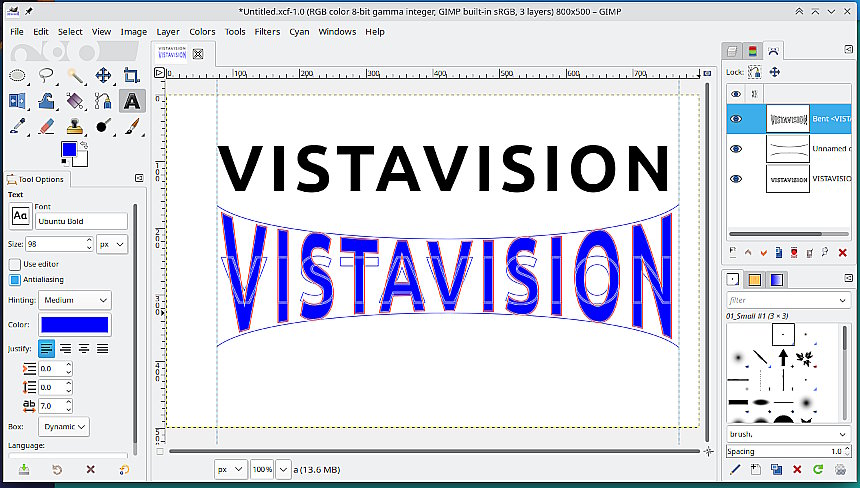
Task: Toggle visibility of the bottom VISTAVISION path
Action: [x=736, y=179]
